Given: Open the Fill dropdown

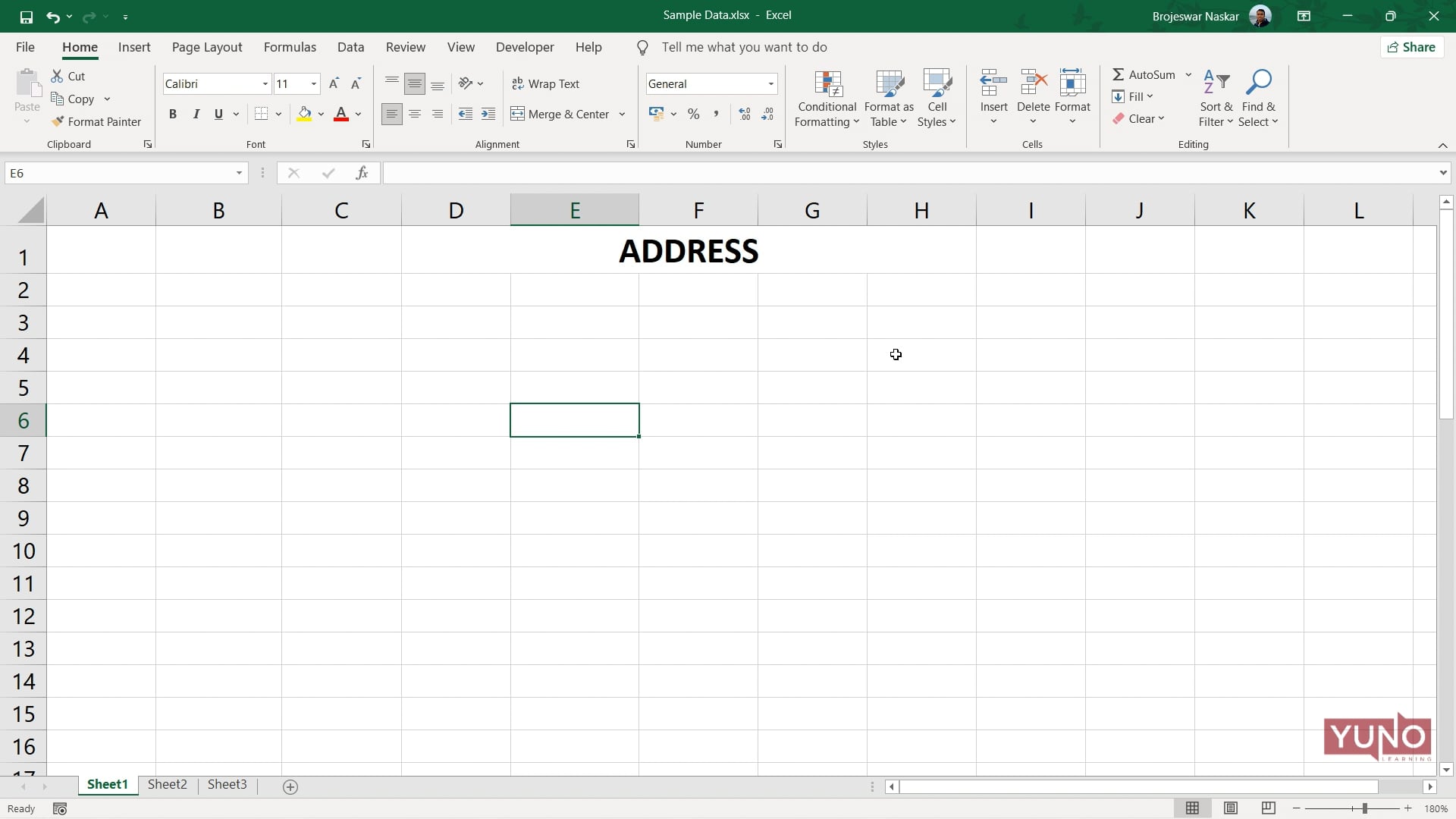Looking at the screenshot, I should click(x=1132, y=96).
